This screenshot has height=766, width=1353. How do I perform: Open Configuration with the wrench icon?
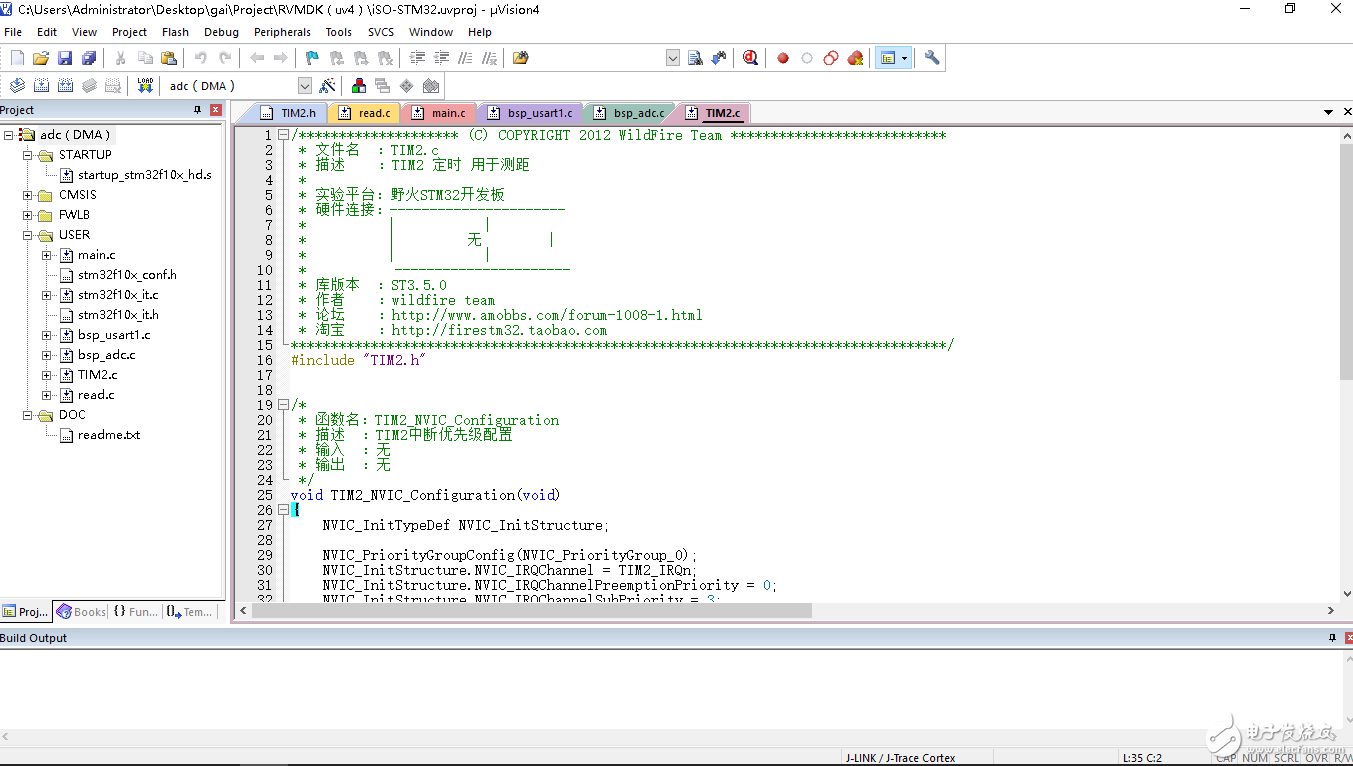click(932, 58)
